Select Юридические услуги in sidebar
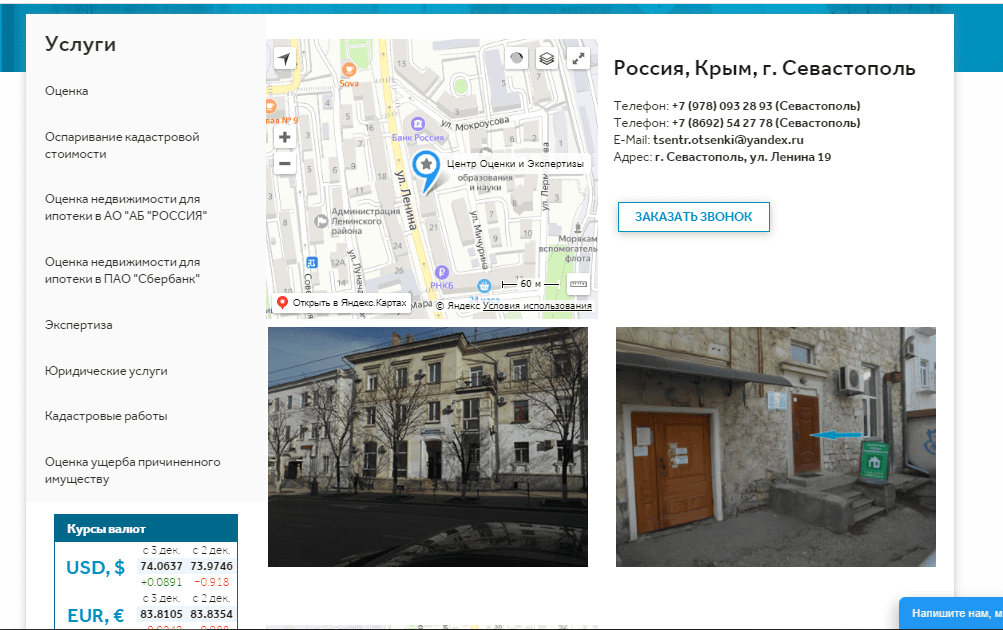1003x630 pixels. coord(106,371)
